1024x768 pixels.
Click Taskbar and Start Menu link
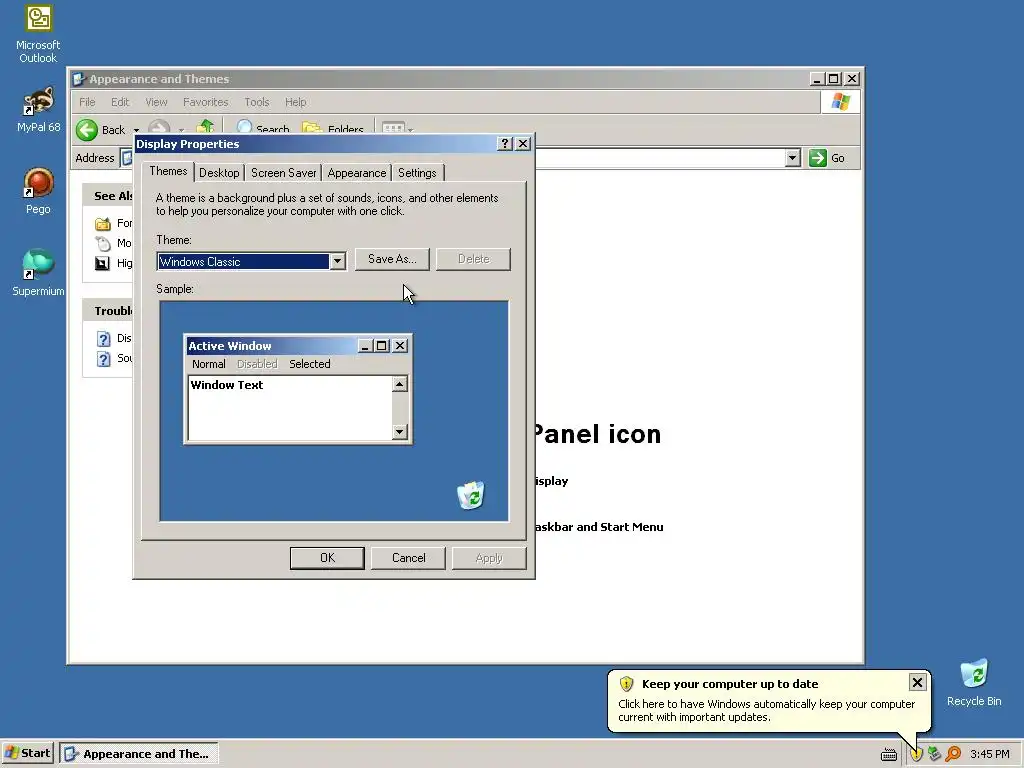pos(599,527)
